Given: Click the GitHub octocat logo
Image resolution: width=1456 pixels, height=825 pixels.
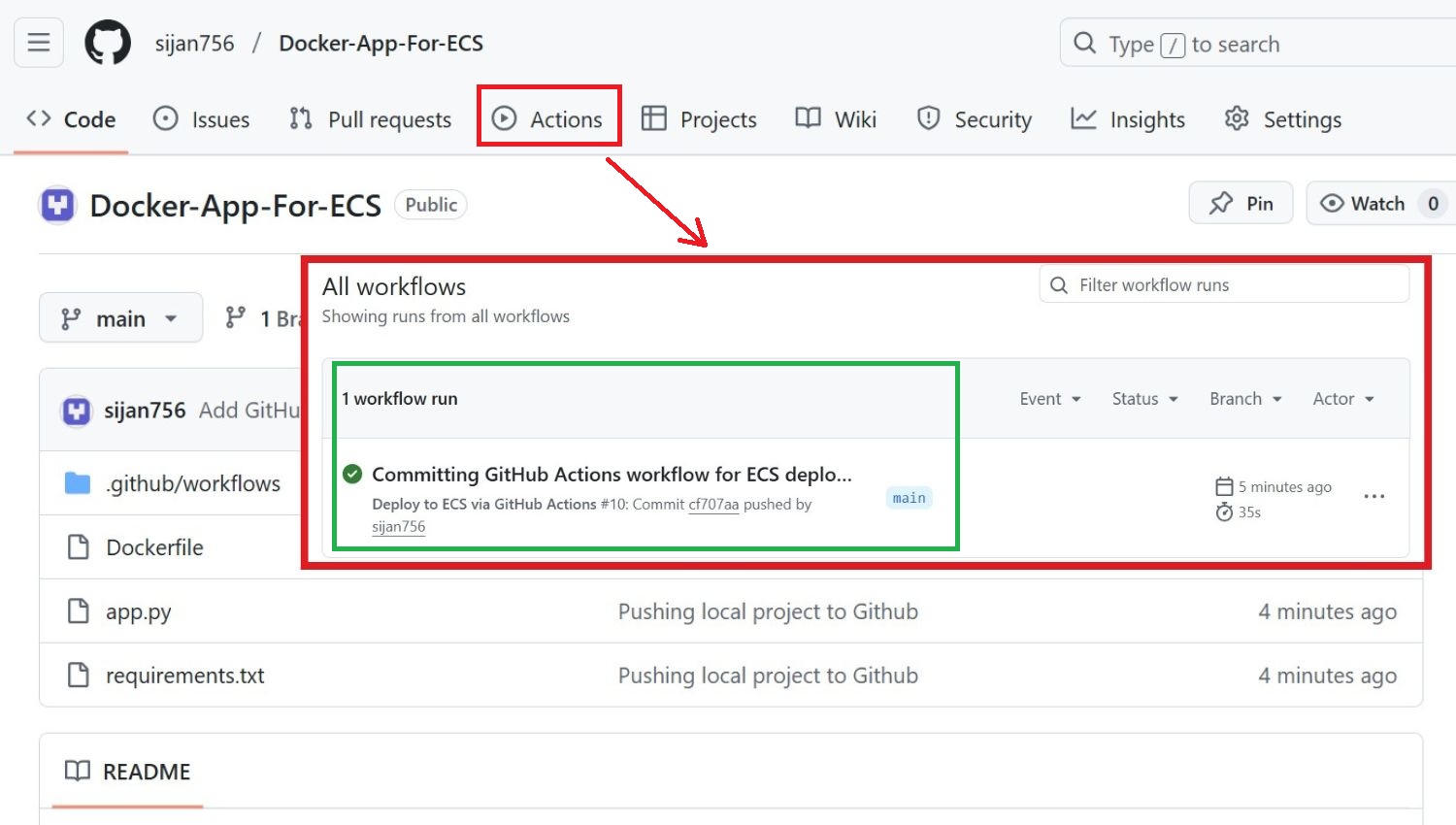Looking at the screenshot, I should click(107, 42).
